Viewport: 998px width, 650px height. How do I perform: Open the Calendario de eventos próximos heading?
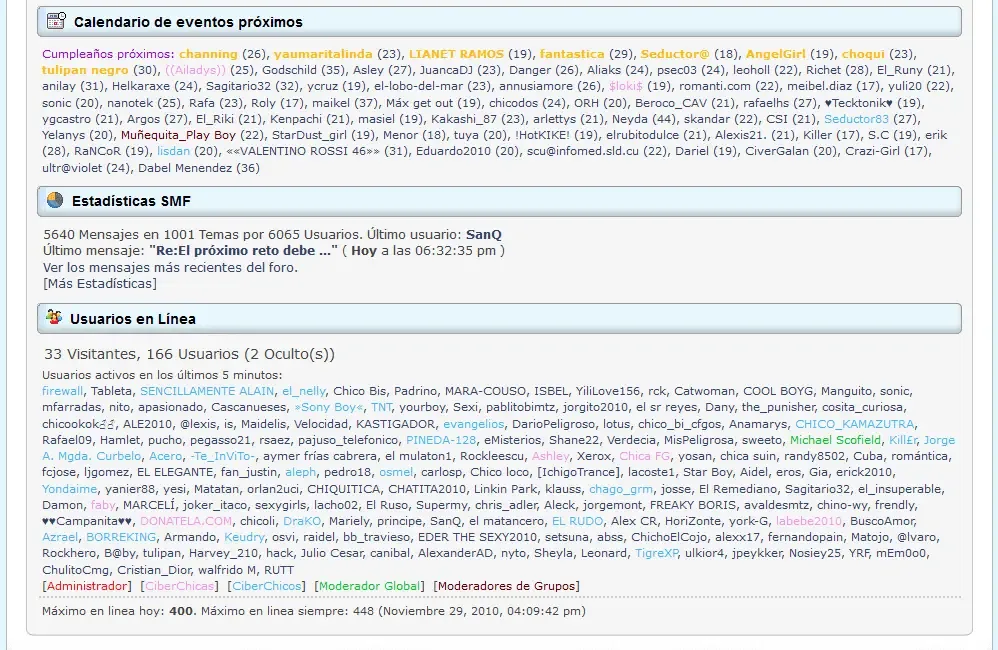click(188, 22)
